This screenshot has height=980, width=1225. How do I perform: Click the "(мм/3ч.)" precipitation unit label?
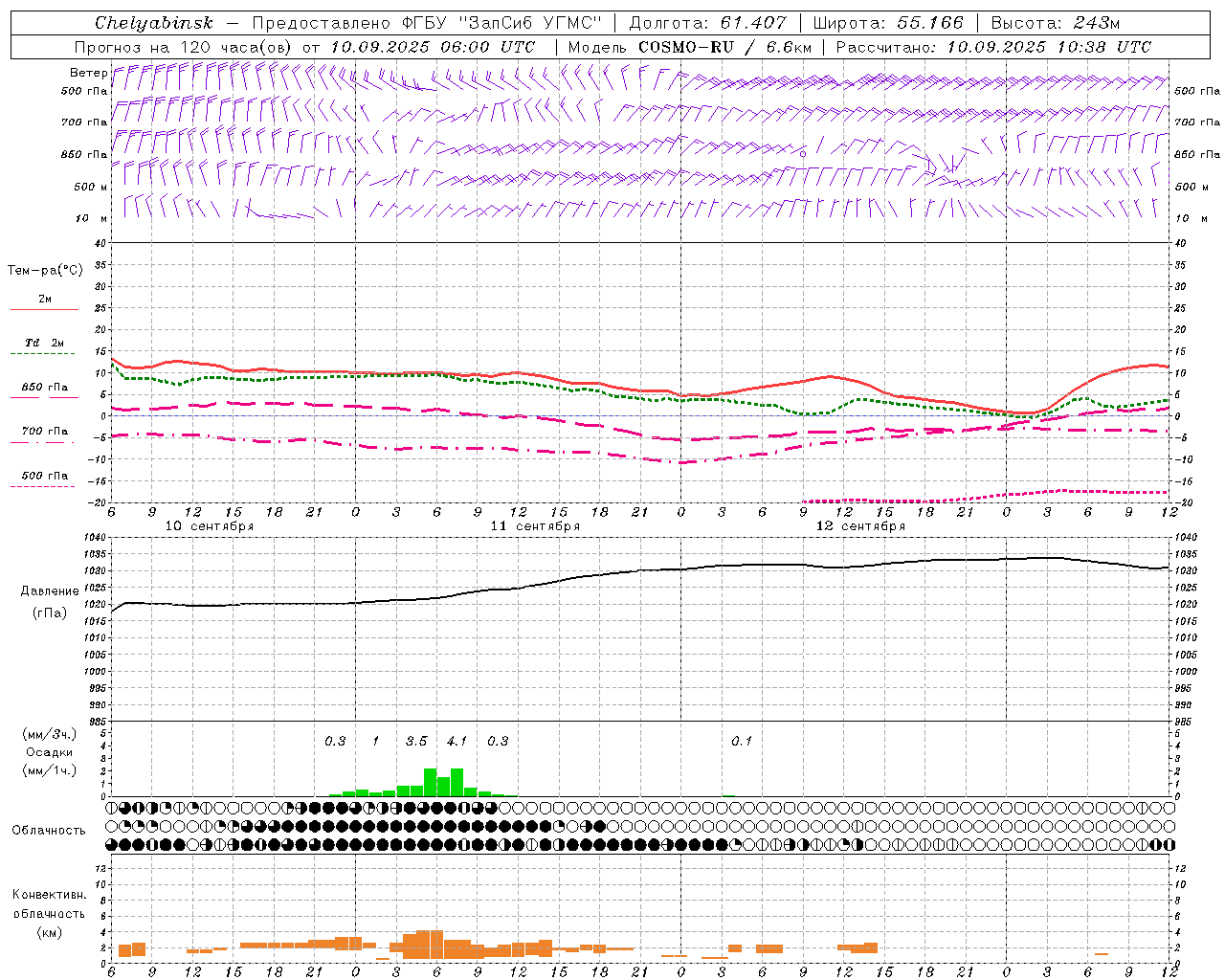50,734
